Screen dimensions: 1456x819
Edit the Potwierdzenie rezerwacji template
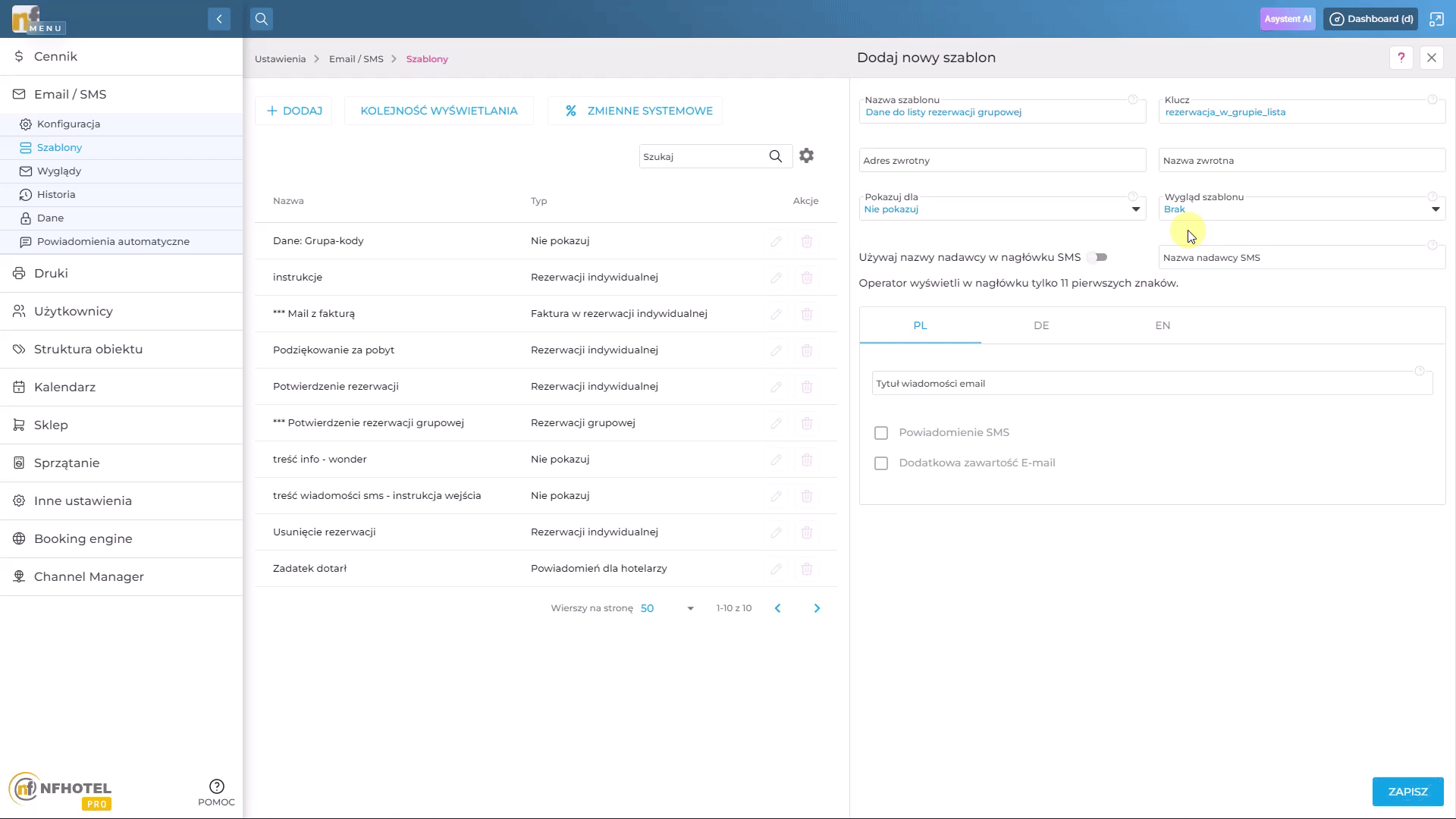click(776, 387)
